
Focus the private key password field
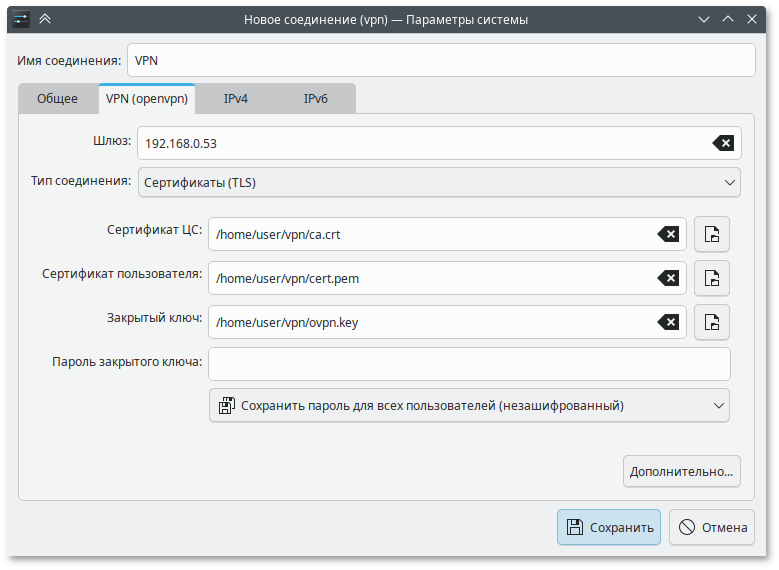(x=468, y=363)
